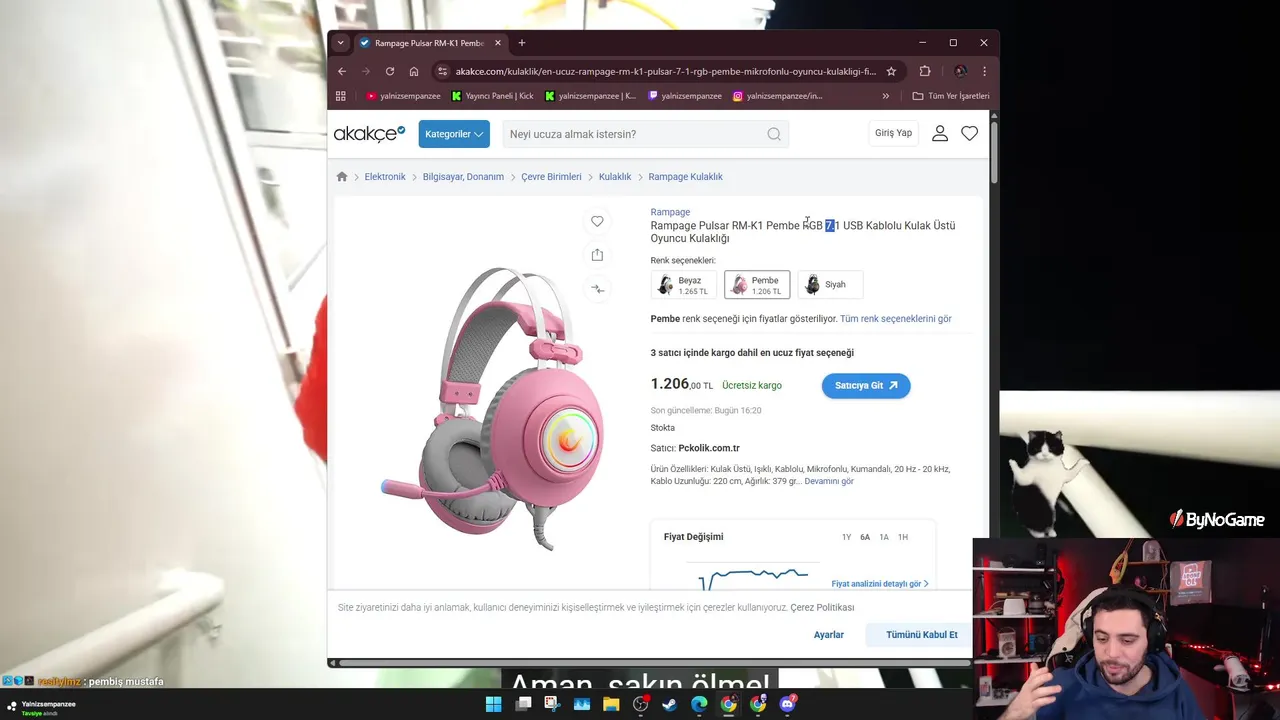Select 1H price history range
This screenshot has width=1280, height=720.
pyautogui.click(x=903, y=537)
